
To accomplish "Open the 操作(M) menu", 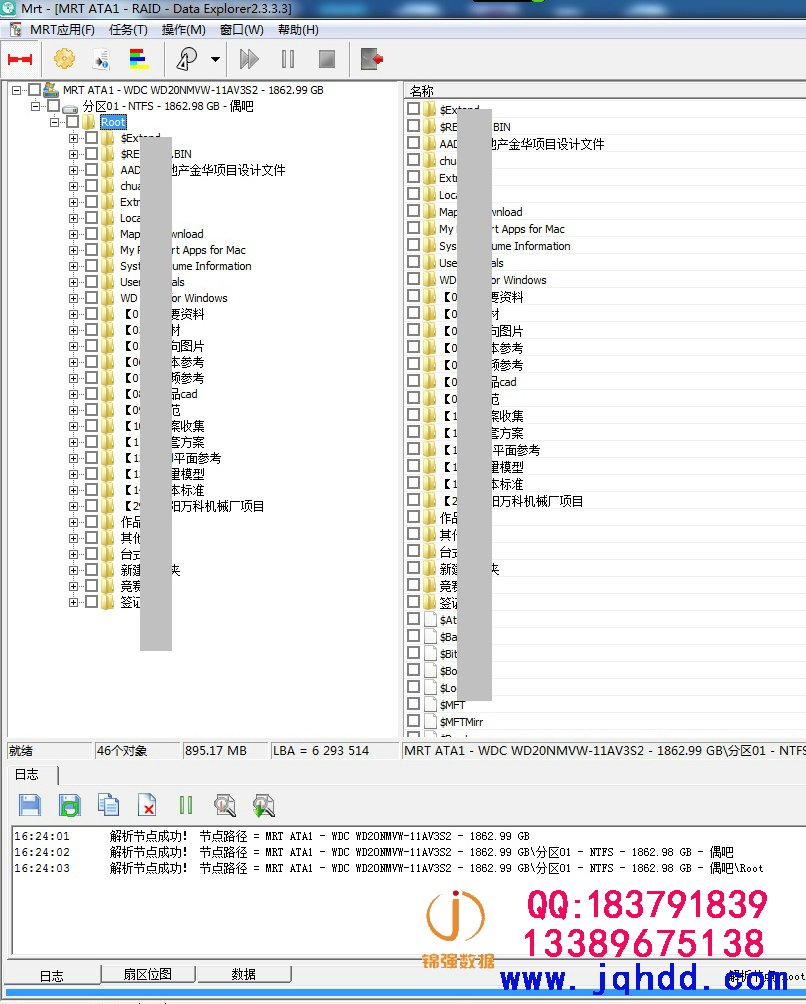I will pos(183,30).
